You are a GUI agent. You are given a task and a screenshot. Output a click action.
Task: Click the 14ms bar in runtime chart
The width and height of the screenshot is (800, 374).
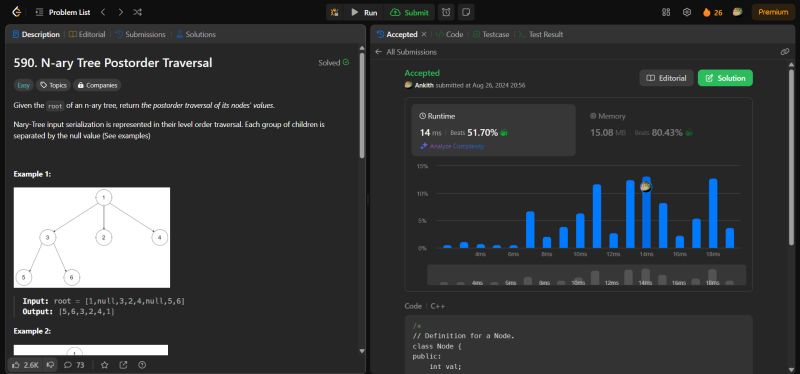tap(646, 212)
